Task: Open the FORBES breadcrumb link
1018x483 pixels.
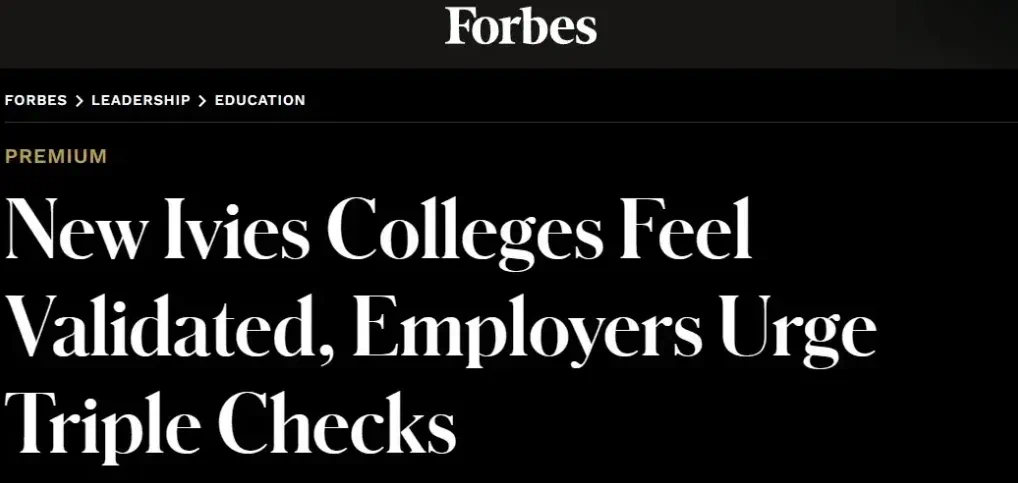Action: coord(36,100)
